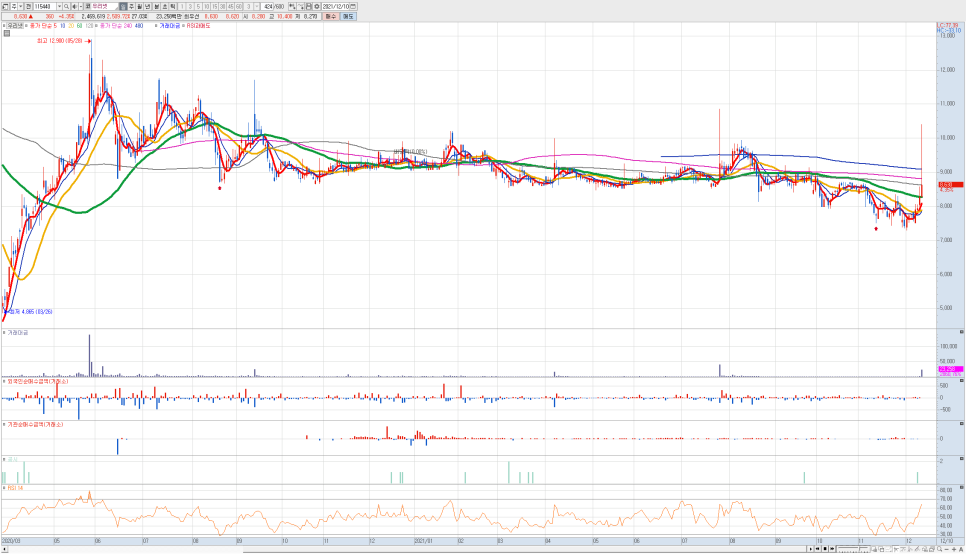Open the interval value 3 dropdown
966x554 pixels.
point(257,6)
